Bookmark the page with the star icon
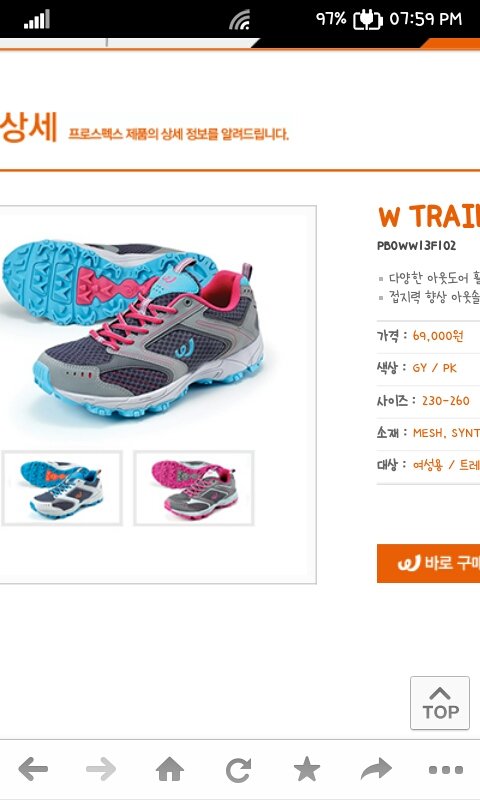This screenshot has width=480, height=800. tap(307, 769)
